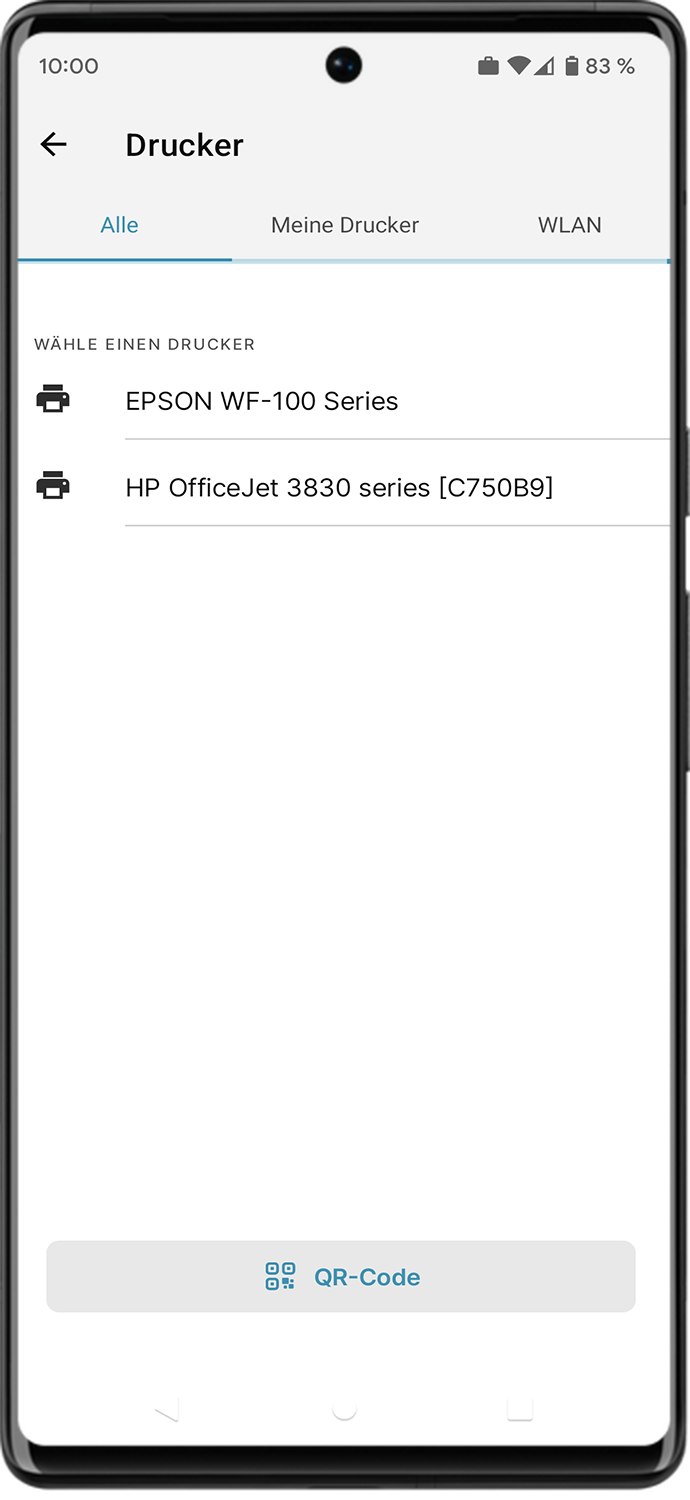Tap the printer icon beside HP OfficeJet
690x1500 pixels.
click(53, 485)
